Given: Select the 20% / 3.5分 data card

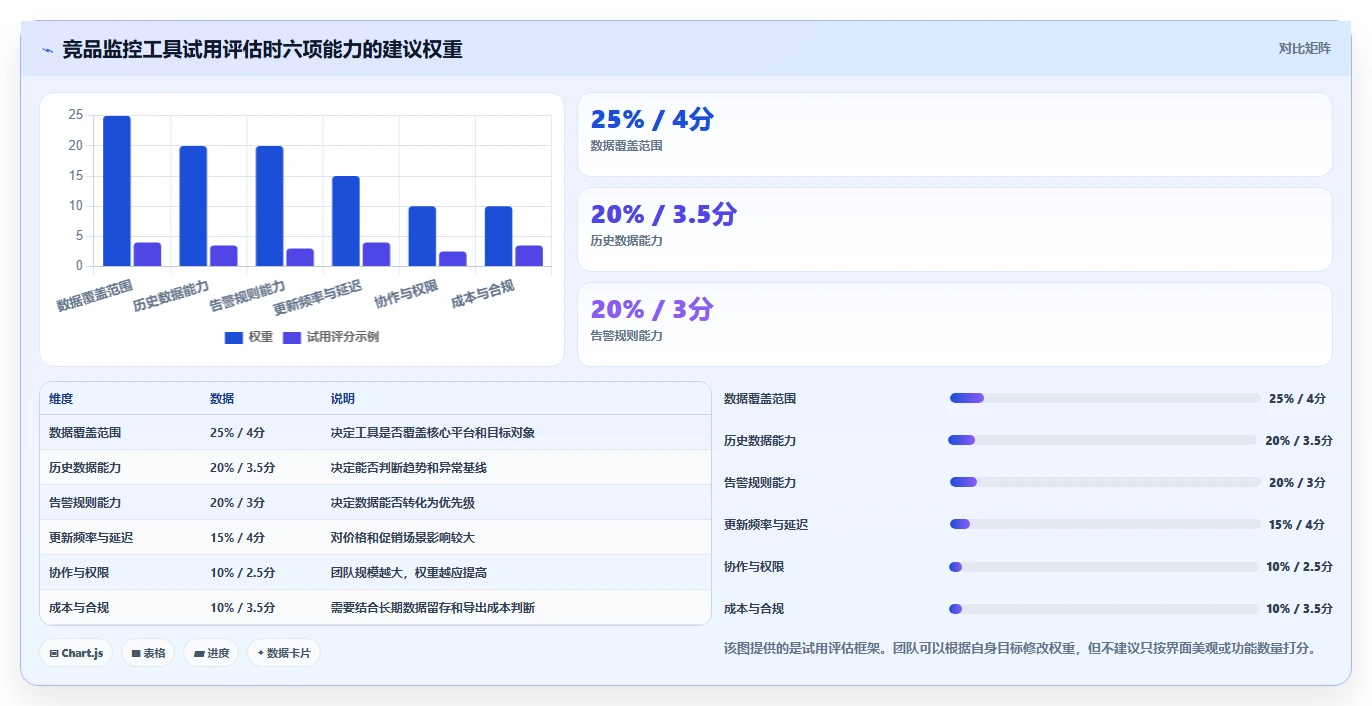Looking at the screenshot, I should click(955, 229).
